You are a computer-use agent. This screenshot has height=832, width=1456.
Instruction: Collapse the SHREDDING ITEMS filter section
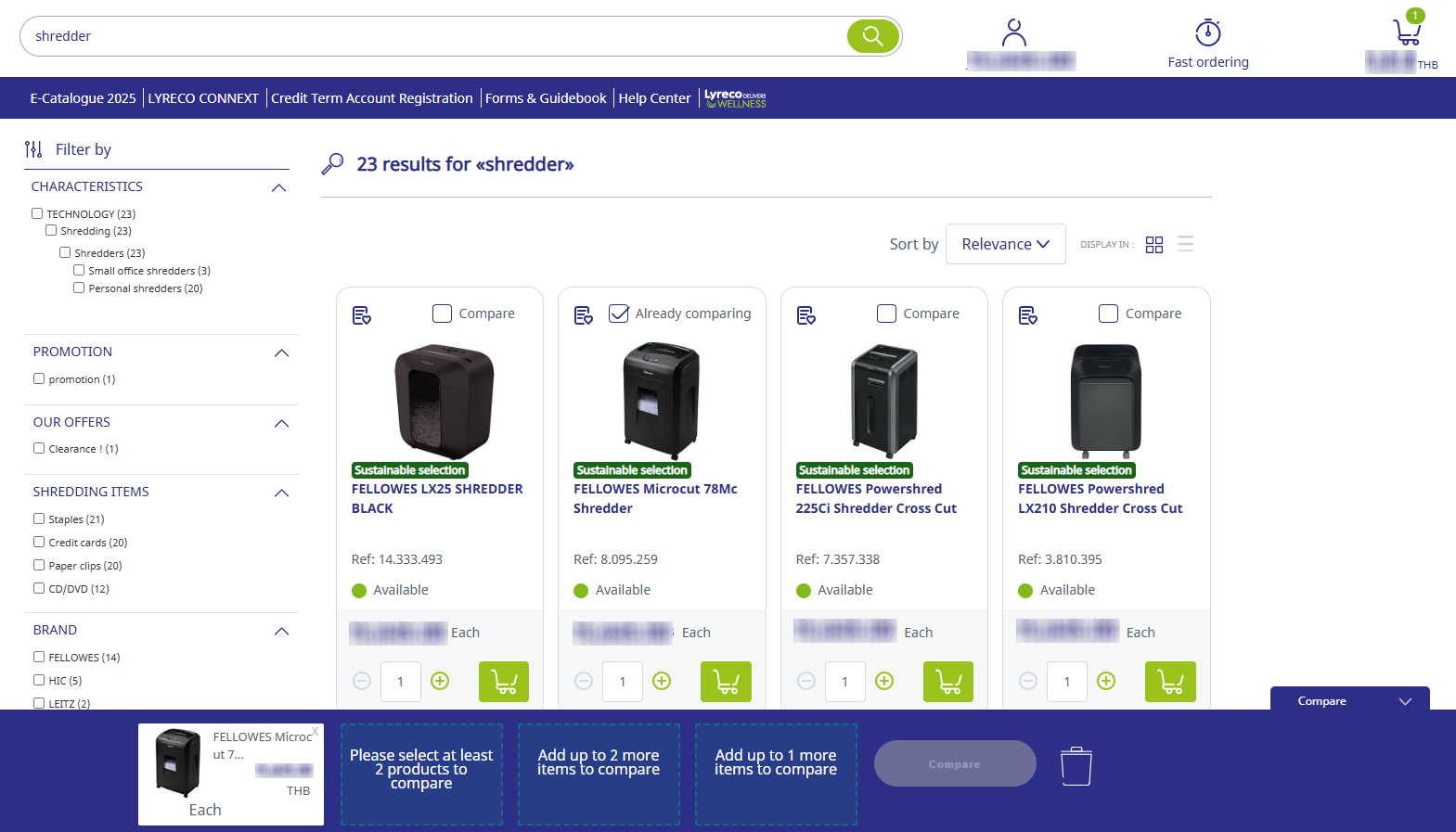(282, 493)
